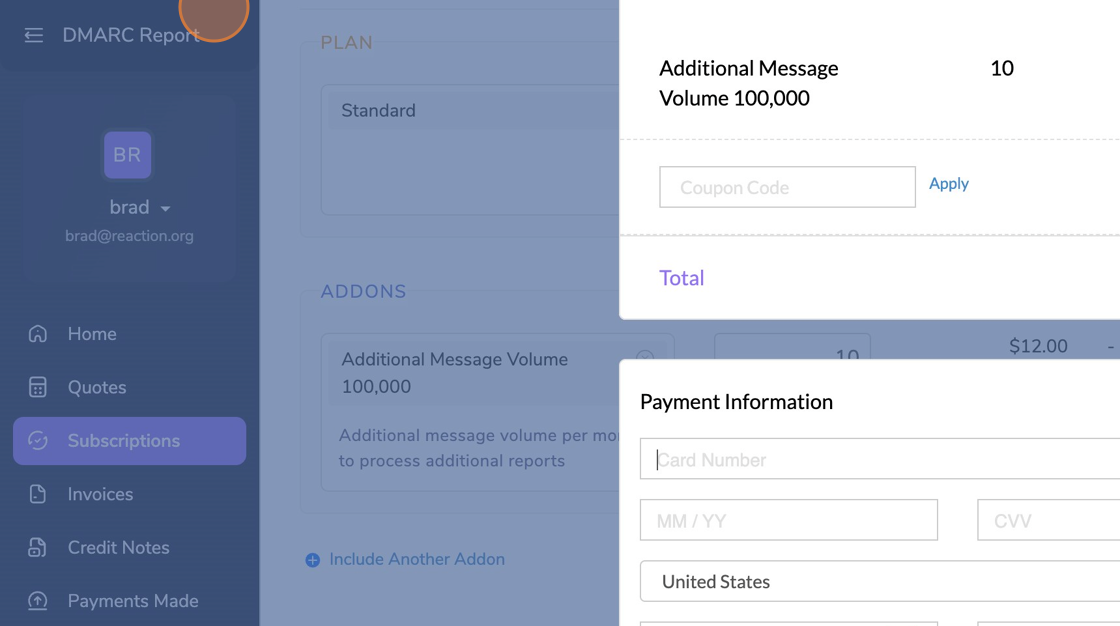The width and height of the screenshot is (1120, 626).
Task: Click the CVV input field
Action: tap(1048, 520)
